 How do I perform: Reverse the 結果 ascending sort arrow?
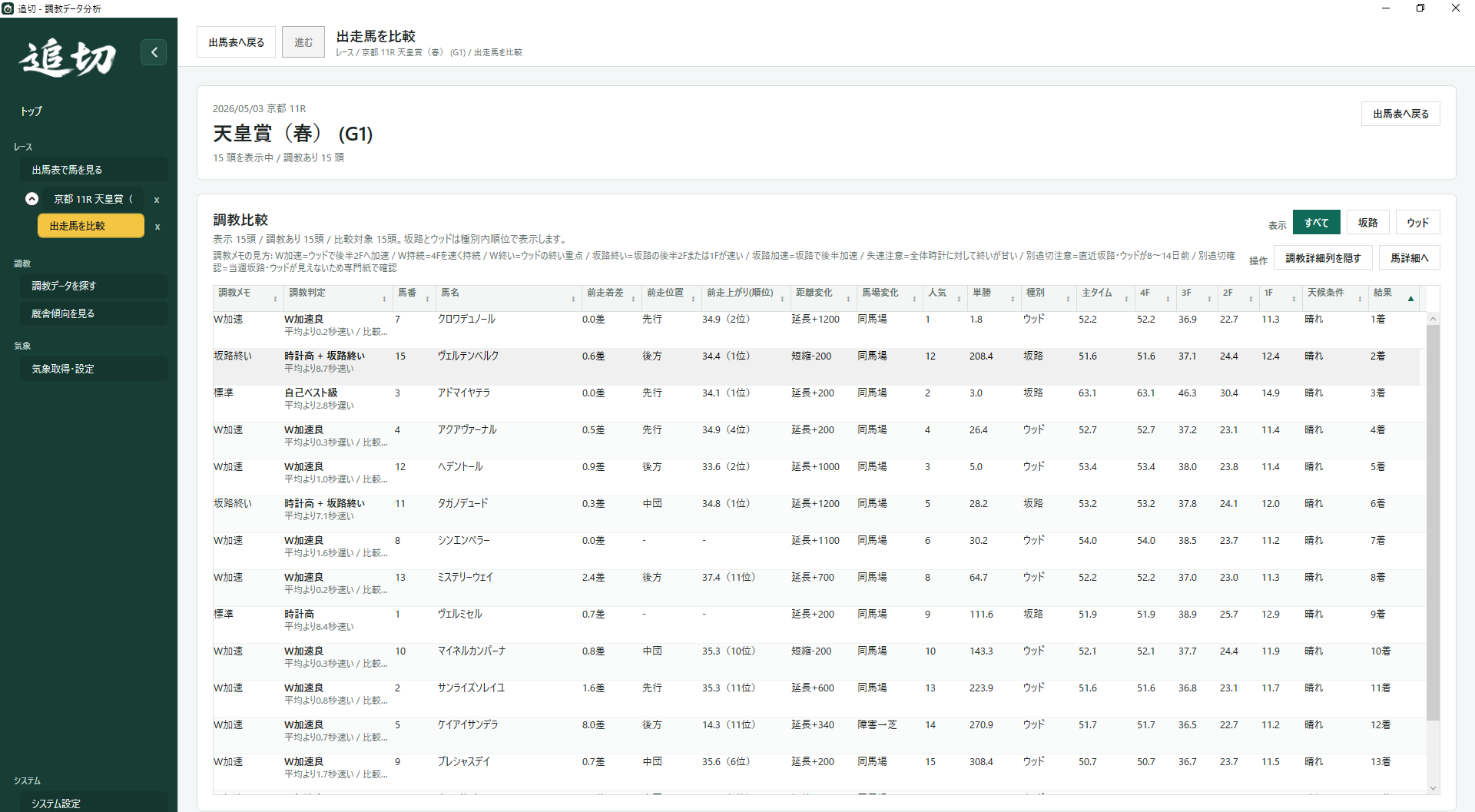point(1410,299)
